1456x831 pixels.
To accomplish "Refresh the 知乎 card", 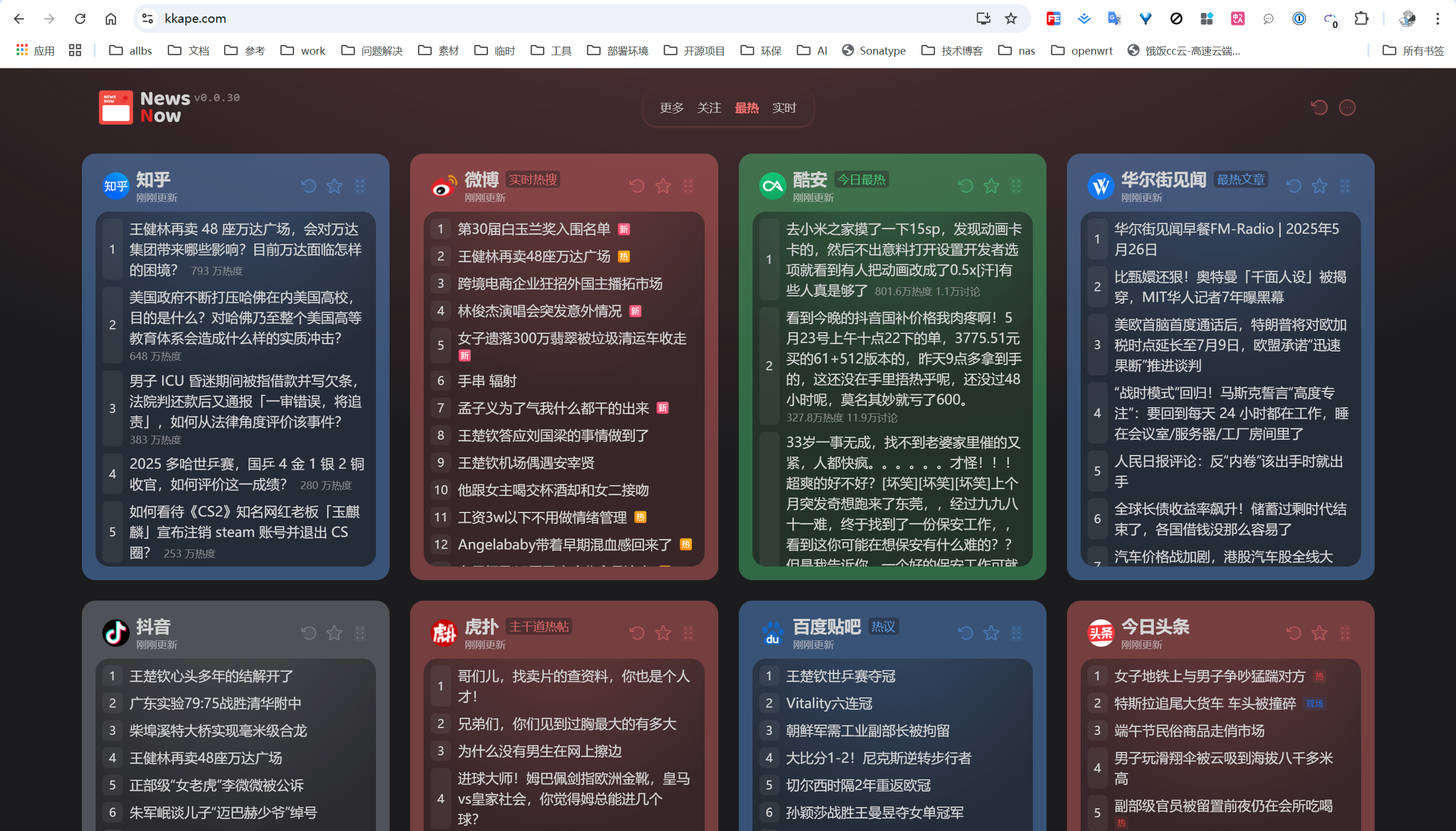I will pyautogui.click(x=309, y=186).
